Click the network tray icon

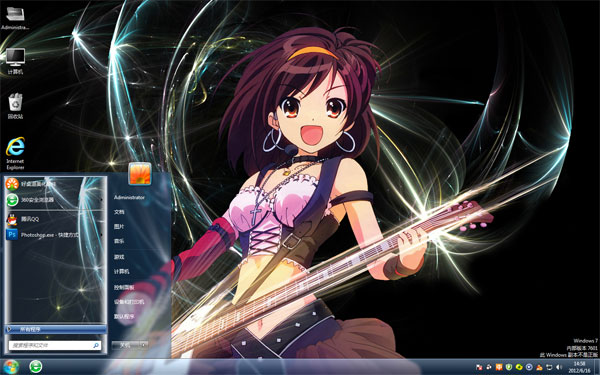(549, 367)
